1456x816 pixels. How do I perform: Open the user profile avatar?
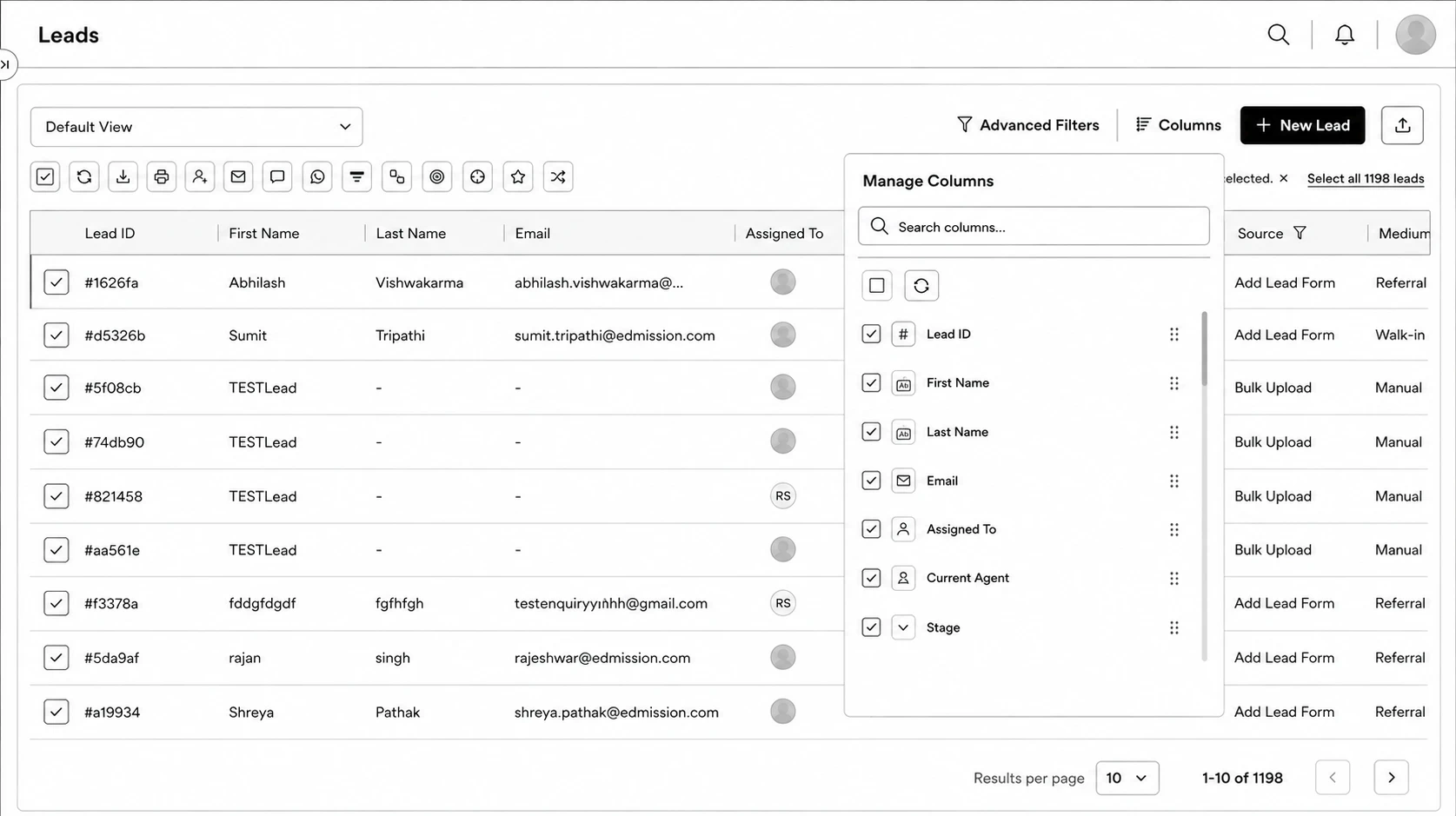1415,35
